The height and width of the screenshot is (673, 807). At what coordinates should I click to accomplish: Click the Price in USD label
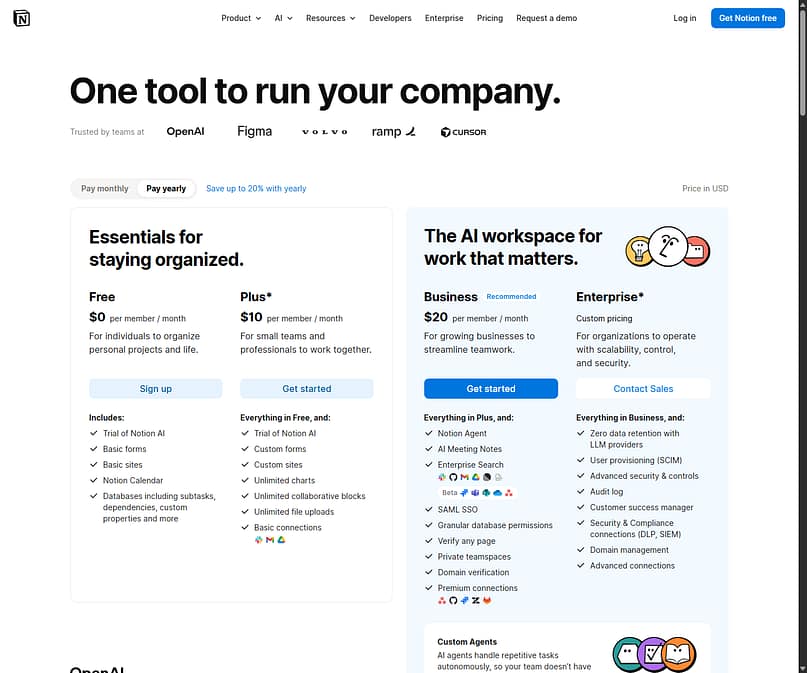(705, 188)
